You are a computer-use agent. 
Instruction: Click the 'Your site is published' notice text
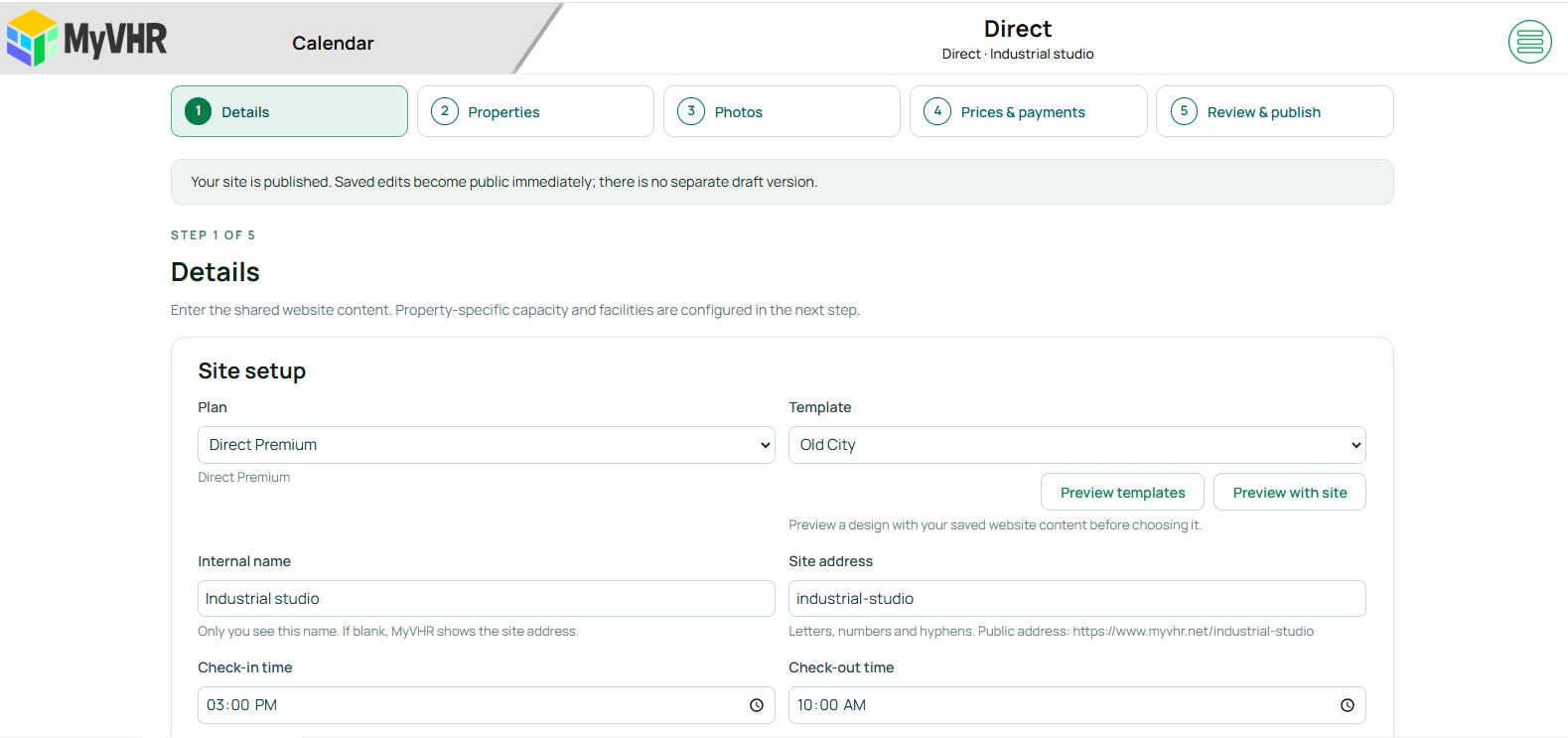tap(503, 182)
